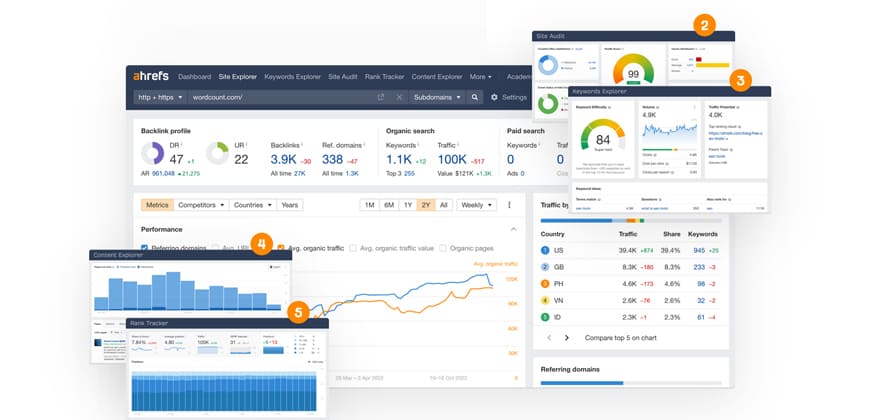
Task: Open the 338 Ref. domains value link
Action: (x=332, y=159)
